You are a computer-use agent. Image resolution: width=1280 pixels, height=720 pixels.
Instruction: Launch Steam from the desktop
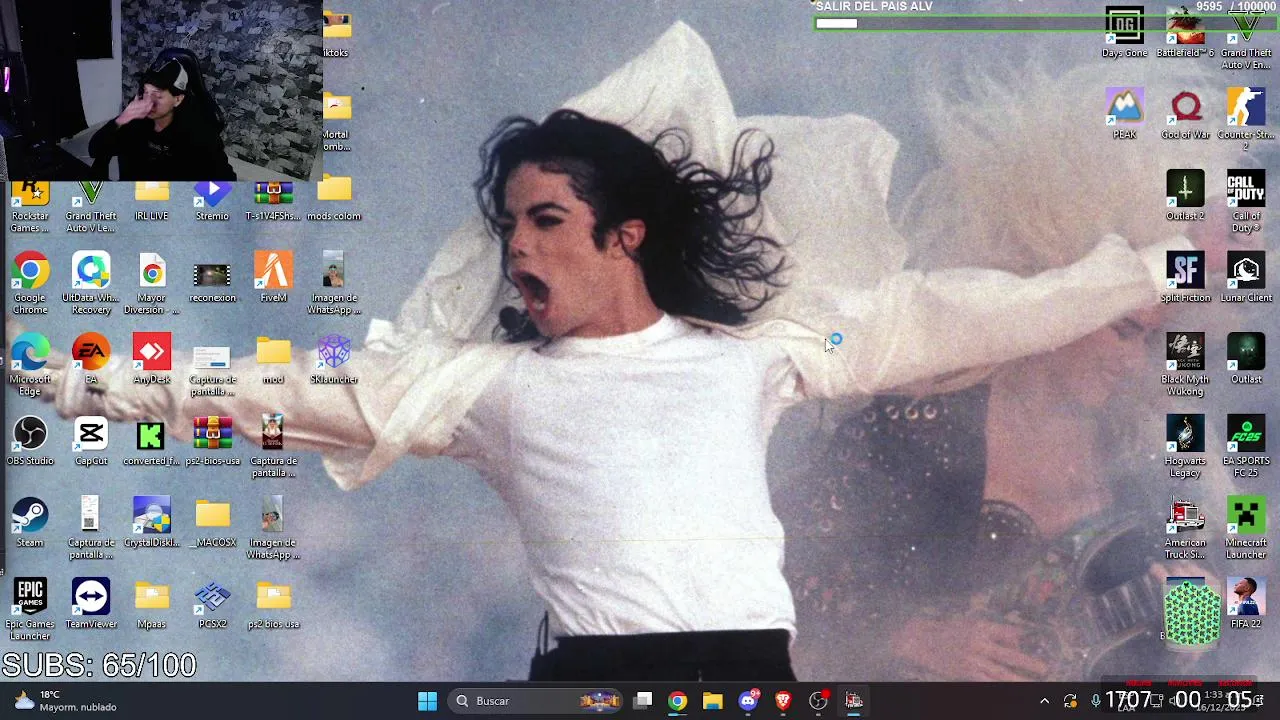30,523
